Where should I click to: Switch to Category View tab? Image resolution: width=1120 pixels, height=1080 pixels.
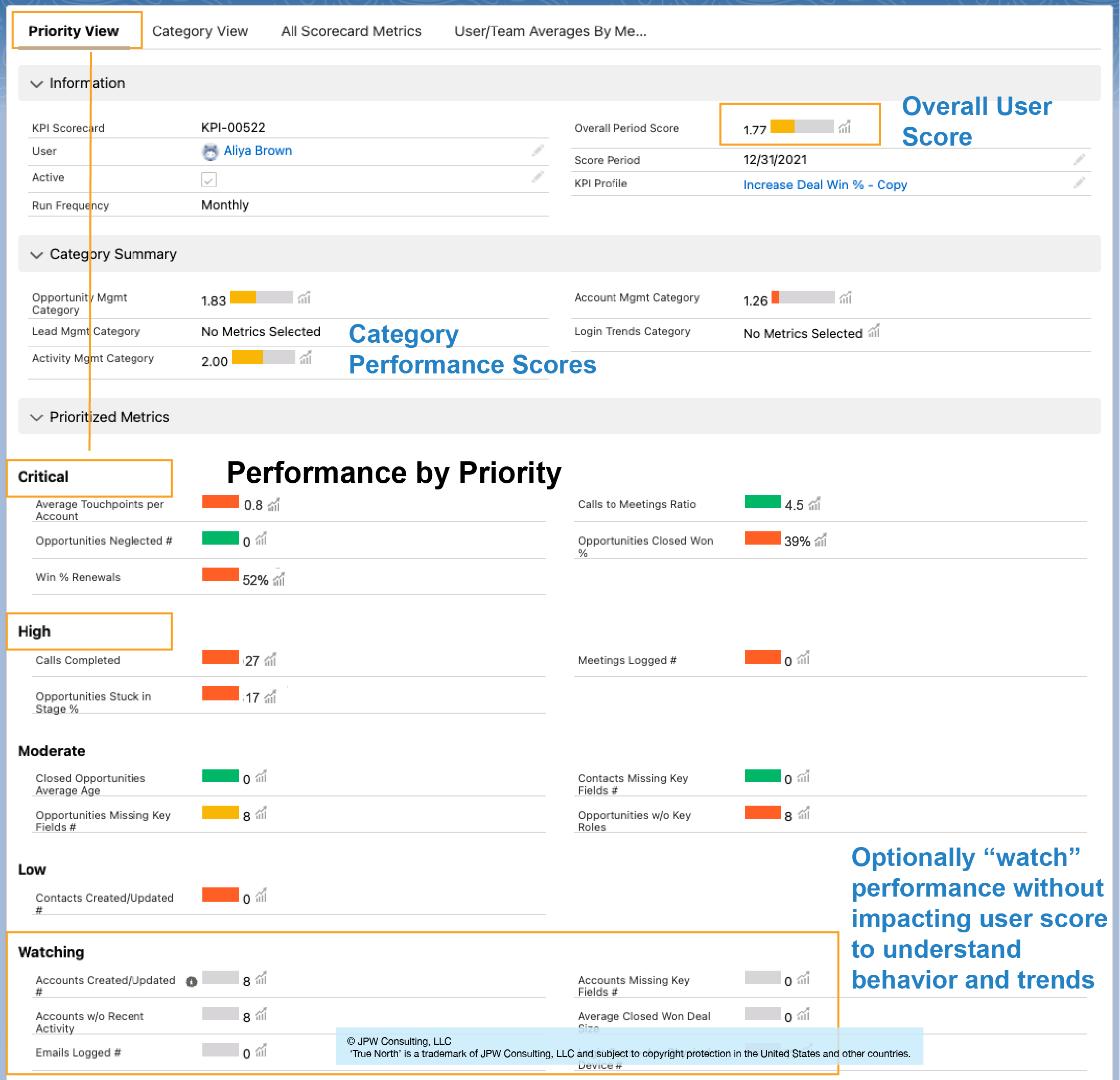coord(199,32)
